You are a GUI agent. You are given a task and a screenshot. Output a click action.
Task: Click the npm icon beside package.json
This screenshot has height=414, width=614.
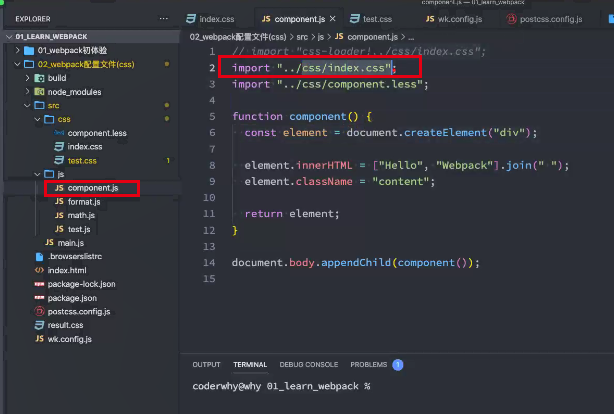[39, 298]
